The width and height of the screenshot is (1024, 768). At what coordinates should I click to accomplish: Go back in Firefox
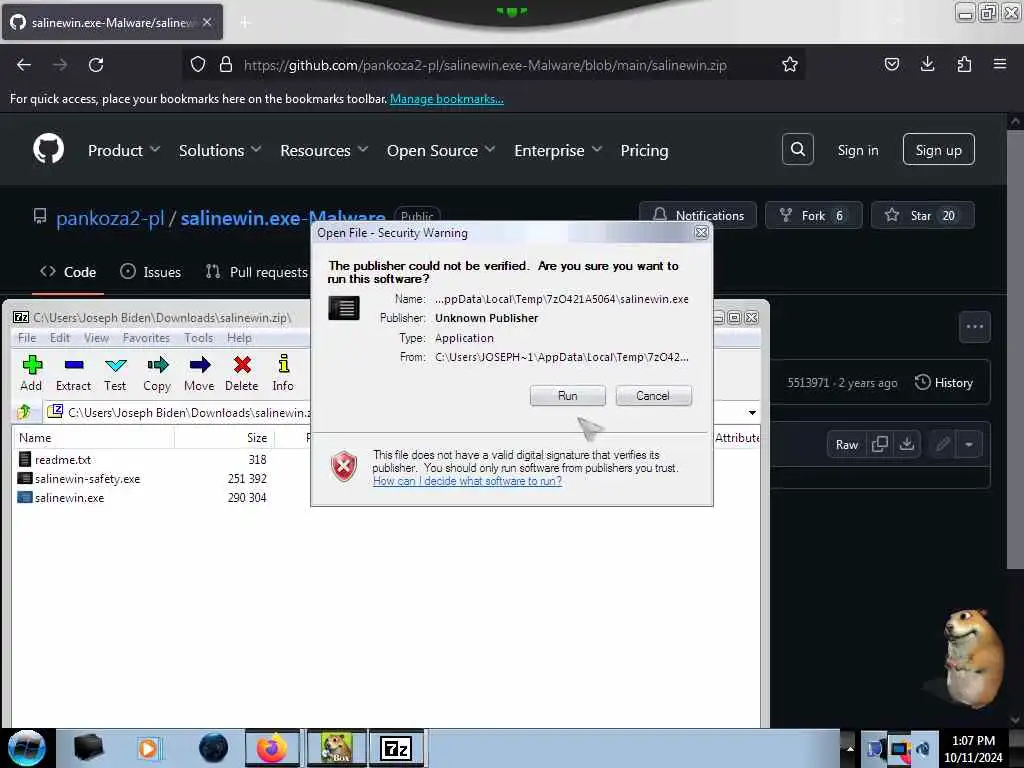click(x=24, y=65)
